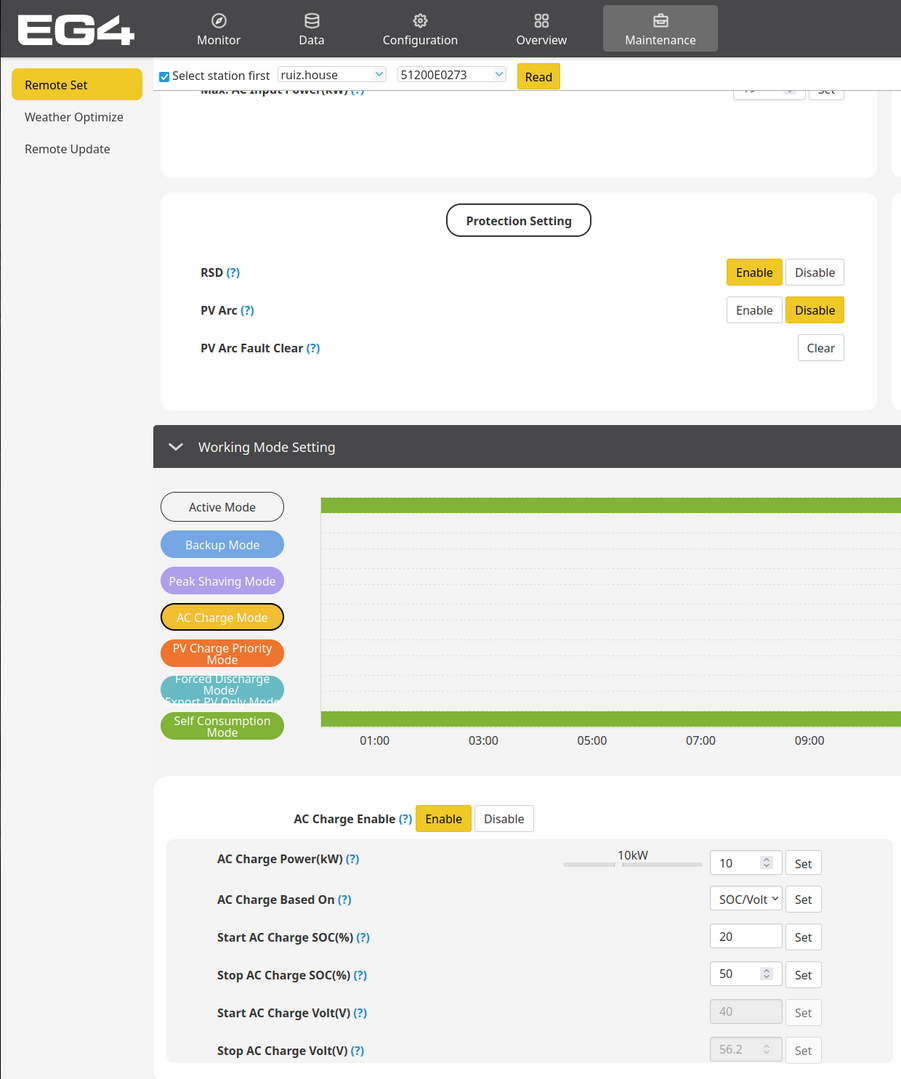The image size is (901, 1079).
Task: Click help icon next to RSD
Action: 233,273
